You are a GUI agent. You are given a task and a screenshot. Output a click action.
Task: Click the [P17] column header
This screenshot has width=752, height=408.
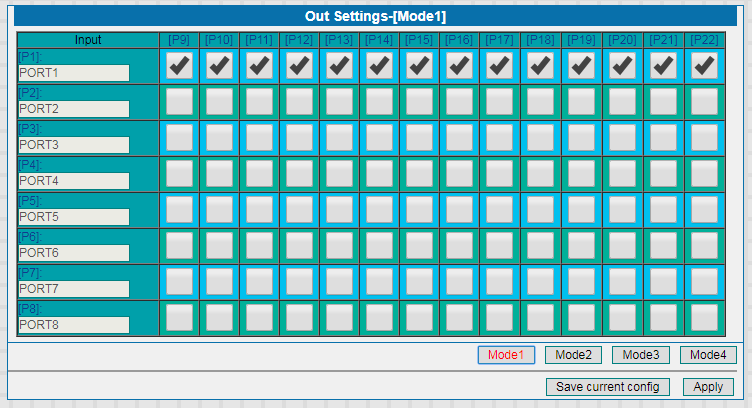[499, 40]
